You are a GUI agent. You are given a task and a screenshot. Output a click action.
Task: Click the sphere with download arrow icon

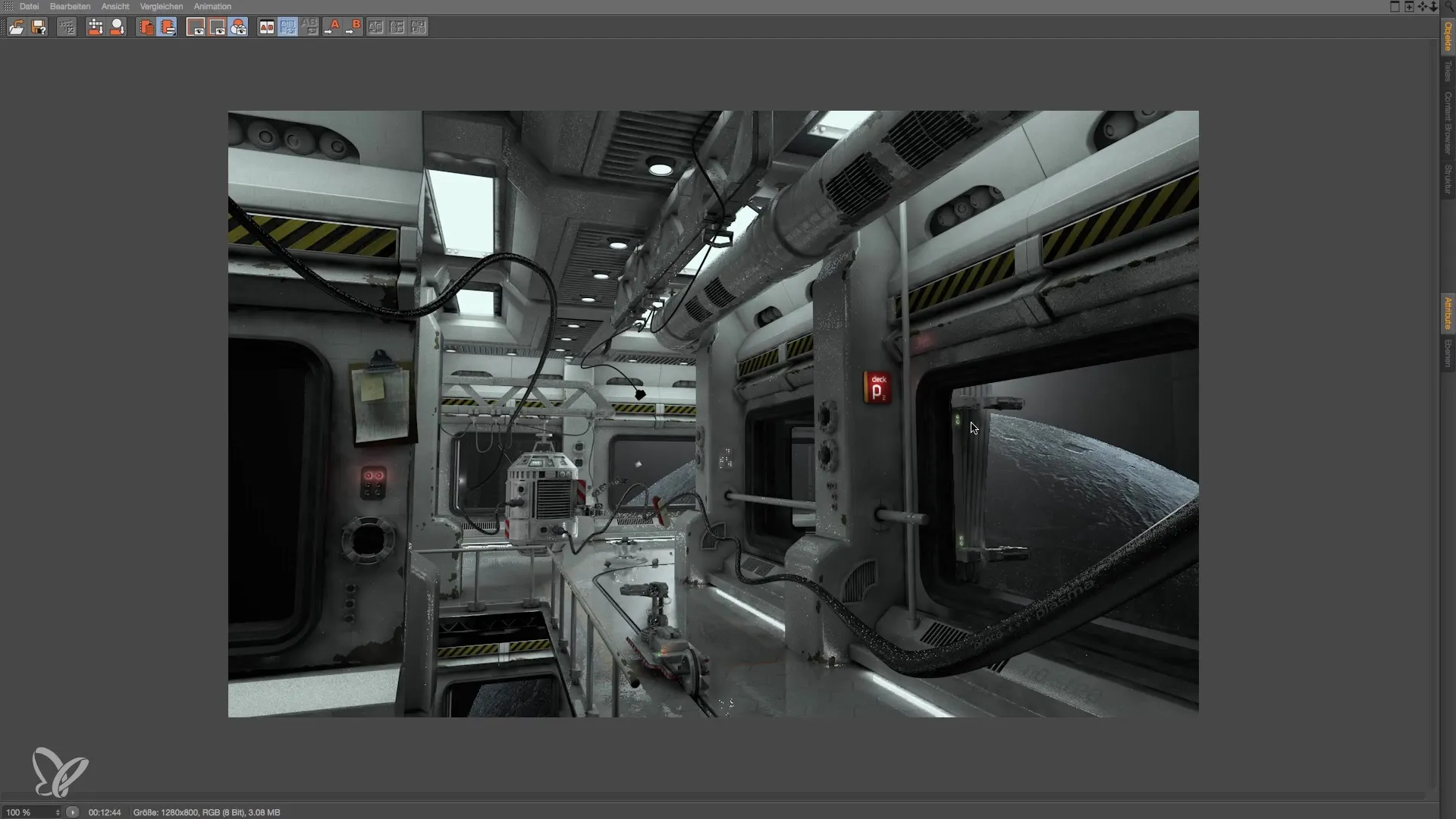(x=117, y=27)
